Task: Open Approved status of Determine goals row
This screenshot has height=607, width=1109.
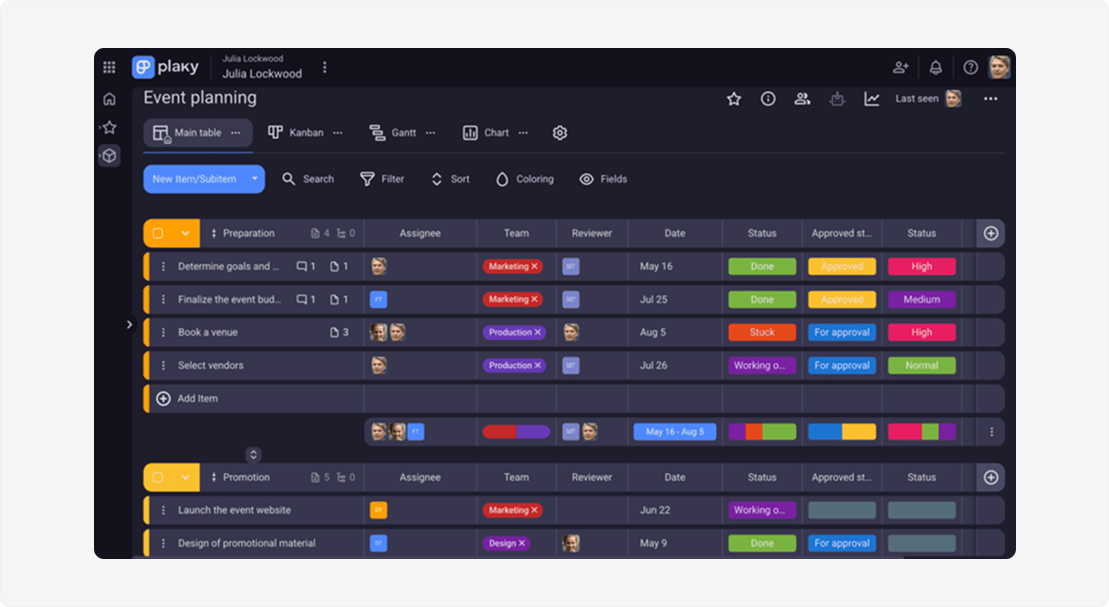Action: coord(842,267)
